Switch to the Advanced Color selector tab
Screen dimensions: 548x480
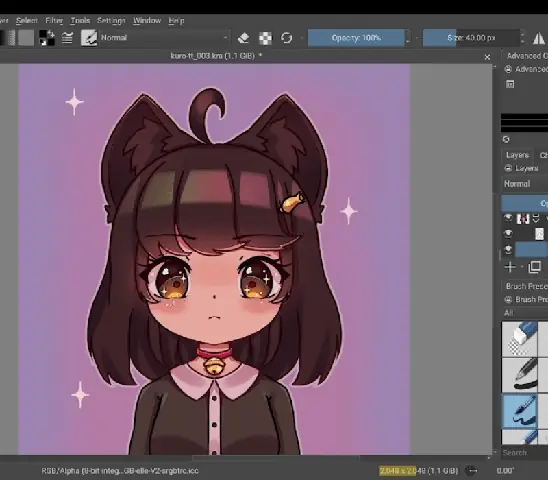point(527,56)
